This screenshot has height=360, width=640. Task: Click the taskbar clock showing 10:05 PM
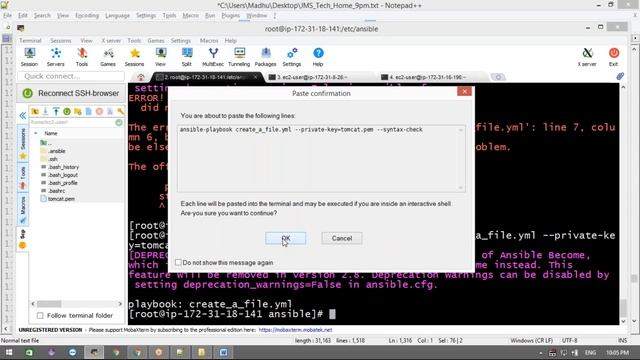tap(617, 353)
